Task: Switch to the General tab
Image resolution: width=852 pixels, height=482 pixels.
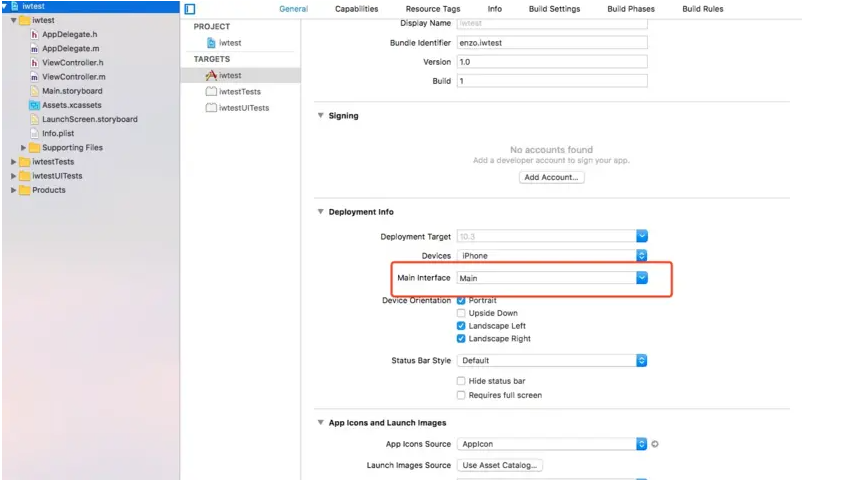Action: pos(293,9)
